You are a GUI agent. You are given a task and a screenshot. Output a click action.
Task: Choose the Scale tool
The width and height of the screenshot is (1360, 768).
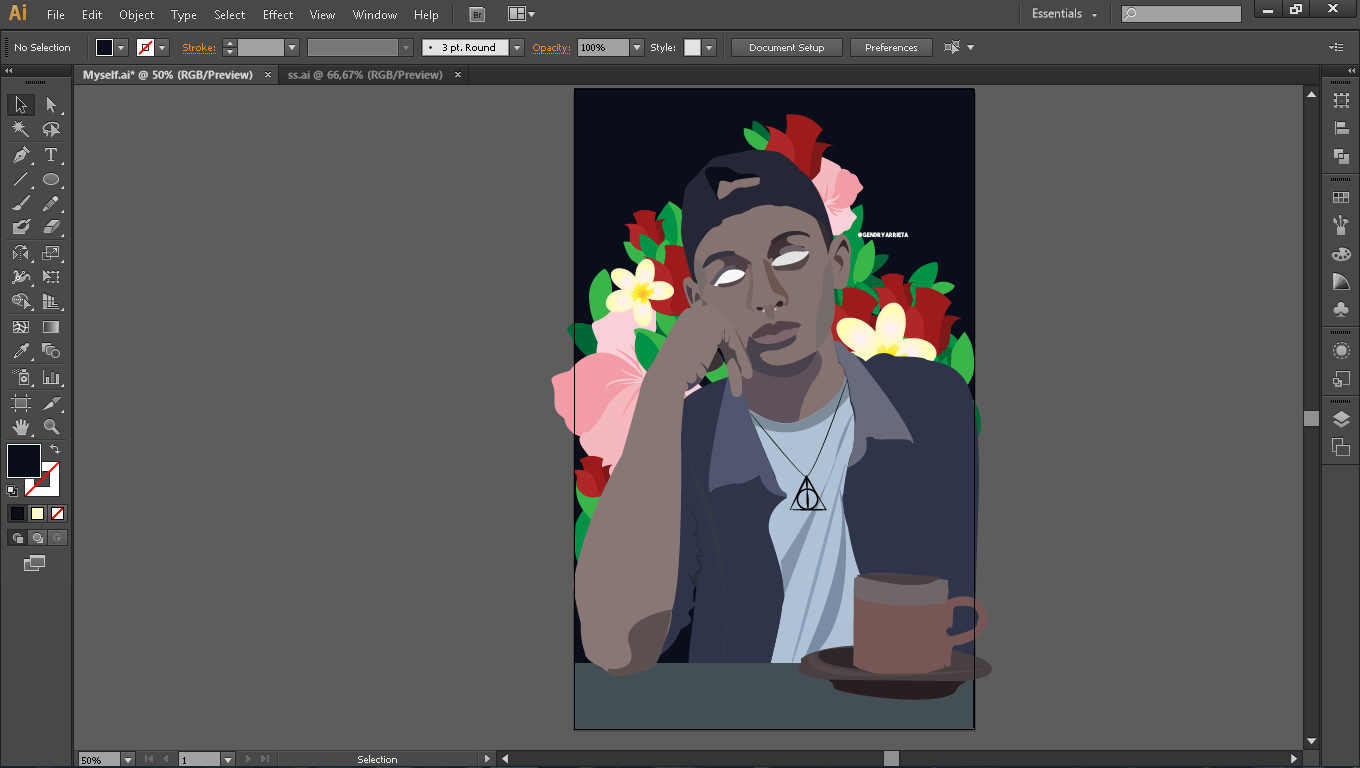click(x=51, y=253)
